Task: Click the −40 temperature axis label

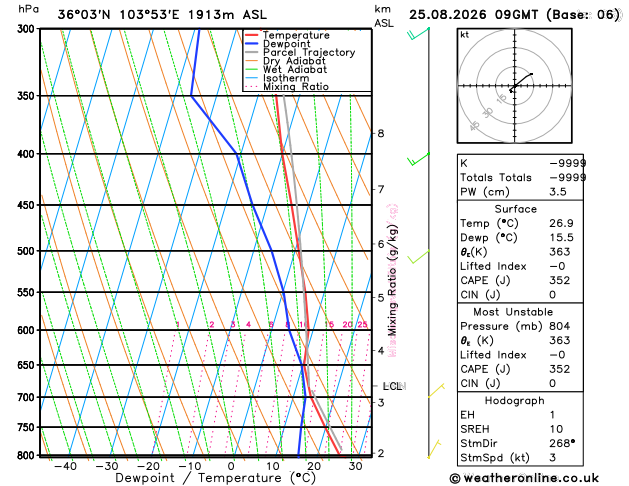Action: (x=65, y=466)
